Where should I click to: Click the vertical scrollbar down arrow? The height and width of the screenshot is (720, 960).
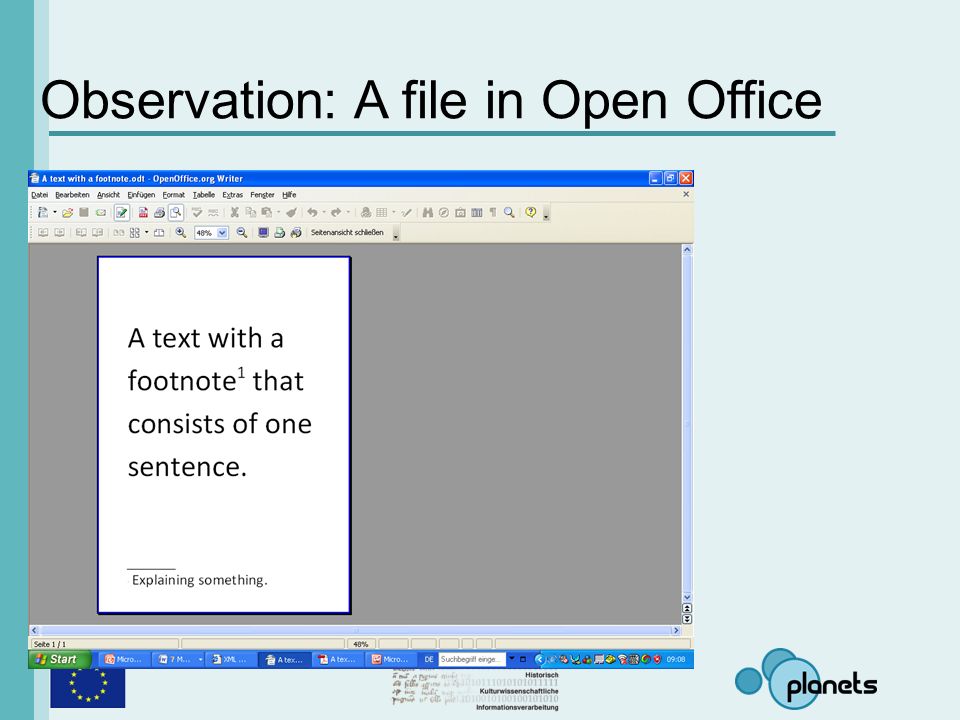pyautogui.click(x=687, y=597)
